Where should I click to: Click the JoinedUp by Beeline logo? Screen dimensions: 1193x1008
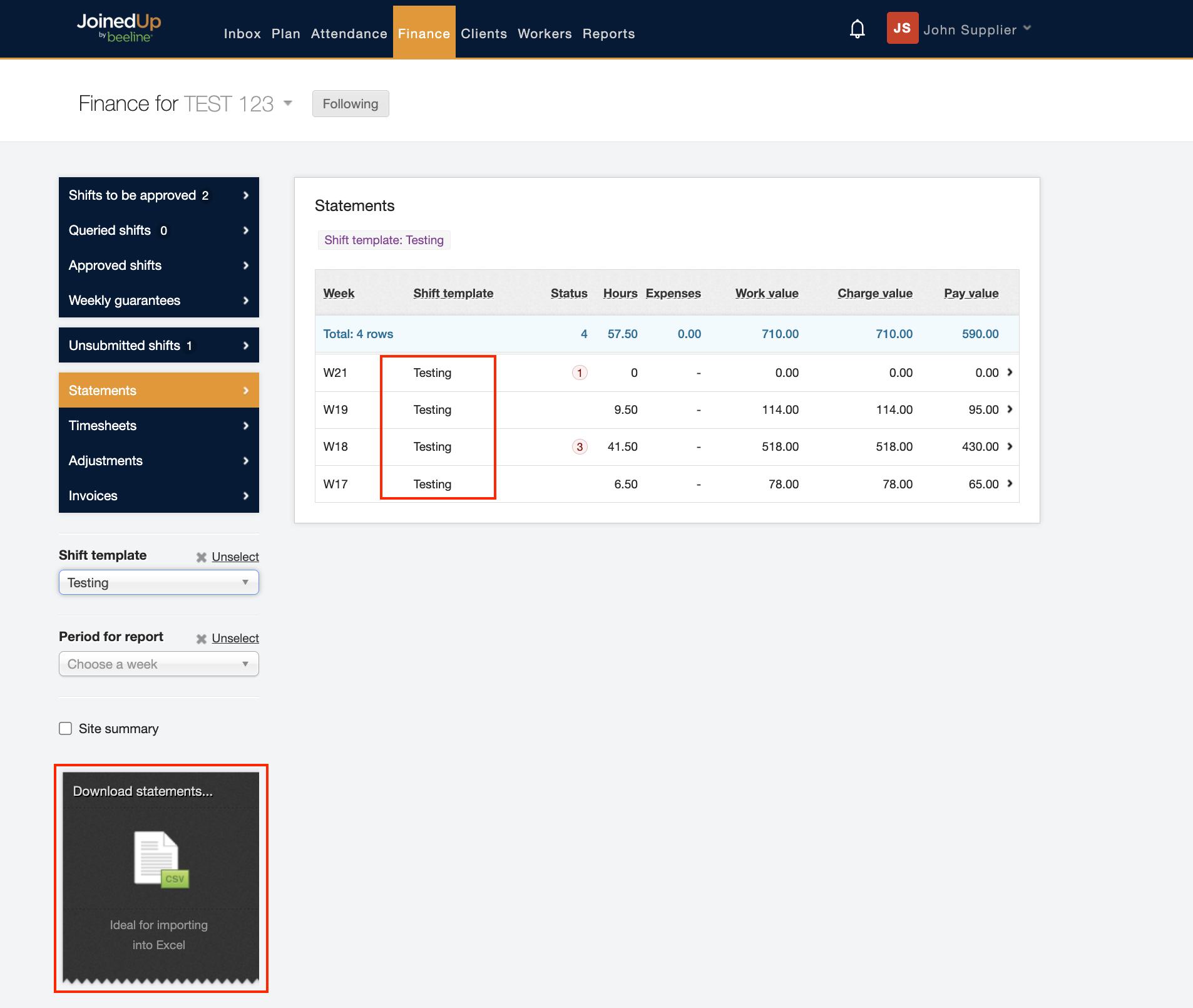pos(119,28)
